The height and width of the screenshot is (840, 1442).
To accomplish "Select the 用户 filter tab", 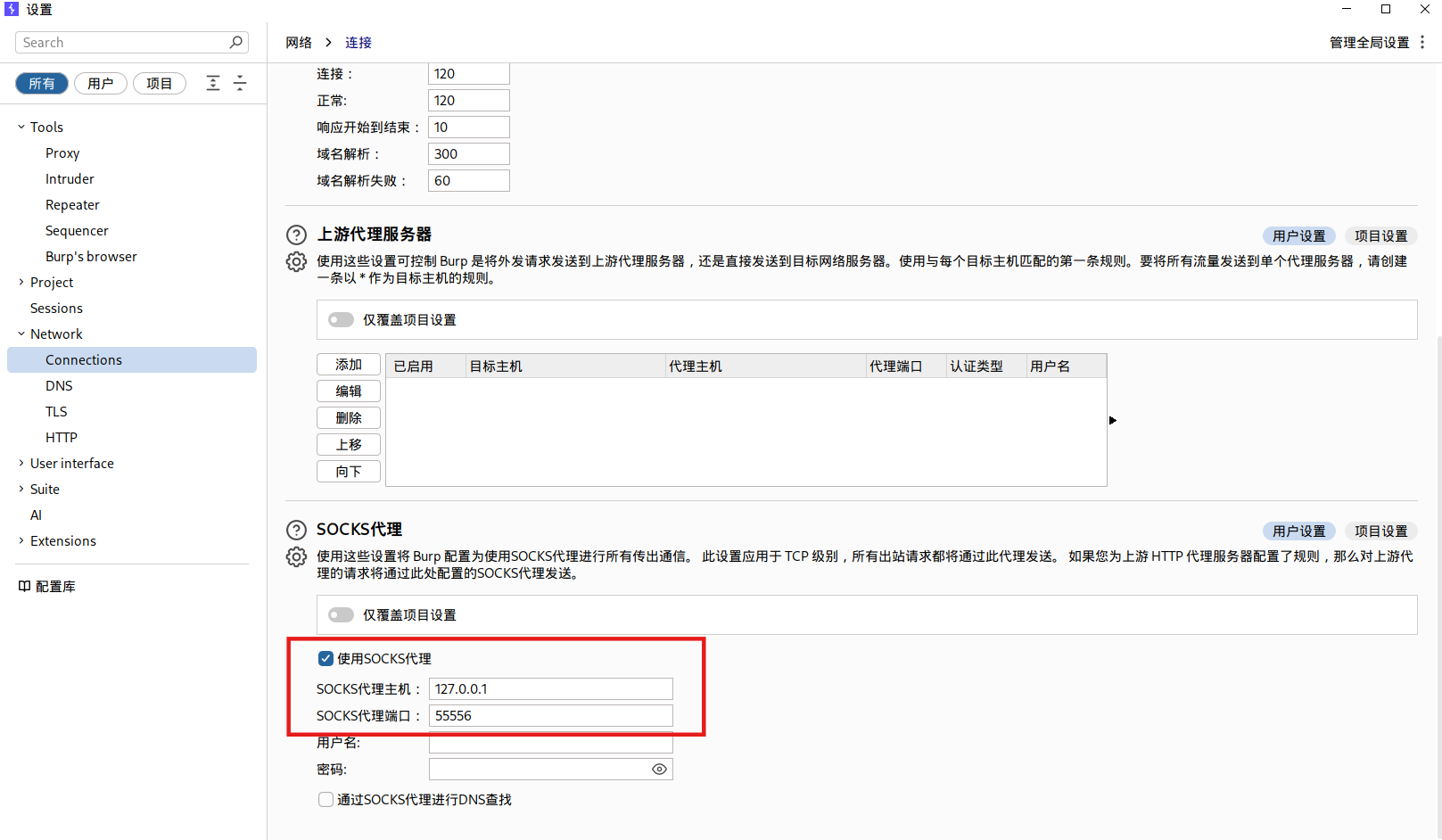I will pos(101,83).
